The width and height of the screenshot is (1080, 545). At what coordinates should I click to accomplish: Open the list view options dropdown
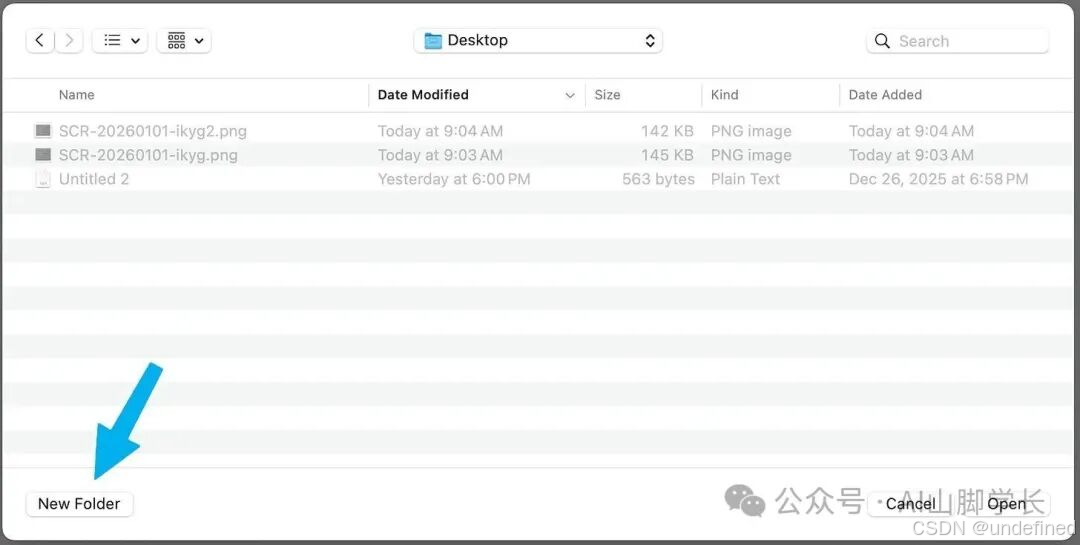coord(120,41)
